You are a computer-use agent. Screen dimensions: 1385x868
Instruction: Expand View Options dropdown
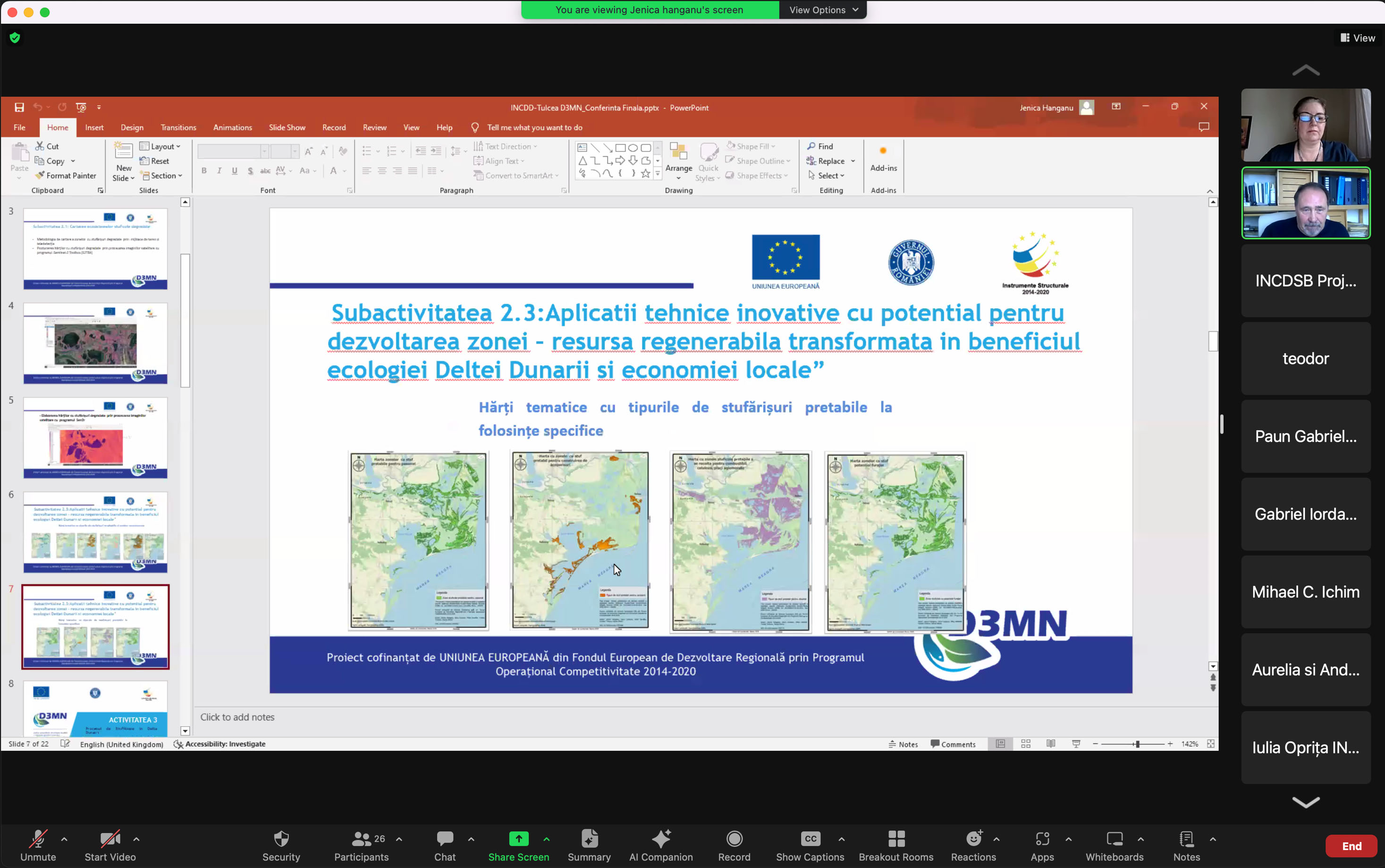(x=822, y=10)
